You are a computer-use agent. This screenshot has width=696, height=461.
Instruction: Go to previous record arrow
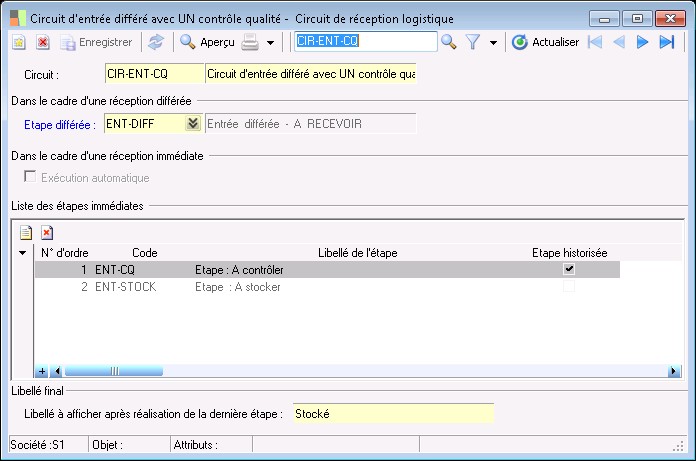pos(619,43)
